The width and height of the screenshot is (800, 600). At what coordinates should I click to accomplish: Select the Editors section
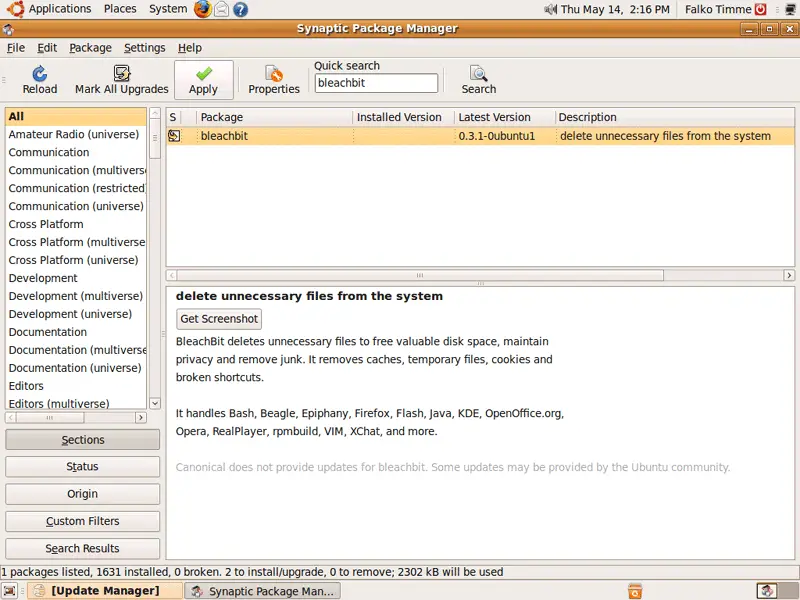click(x=76, y=386)
